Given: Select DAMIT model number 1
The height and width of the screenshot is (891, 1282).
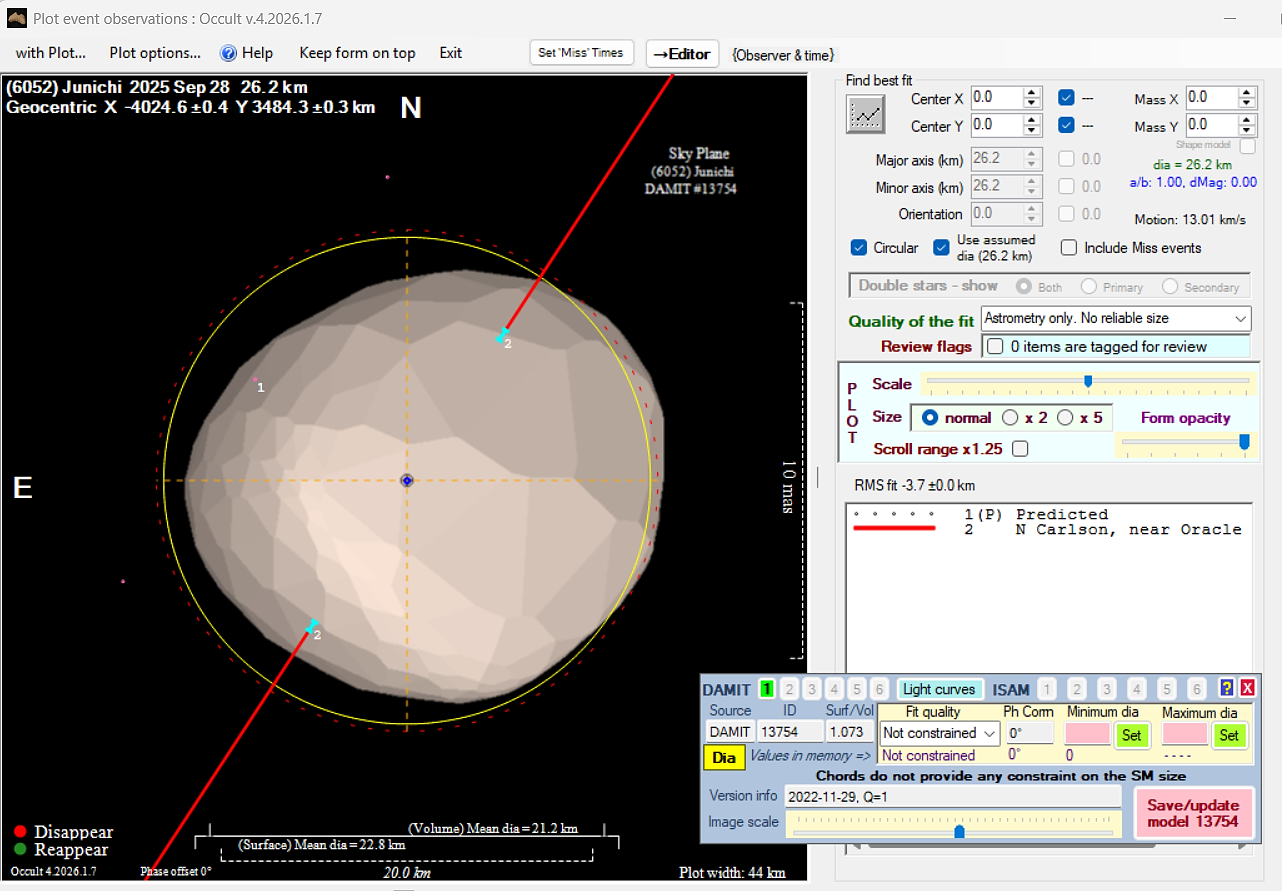Looking at the screenshot, I should coord(767,689).
